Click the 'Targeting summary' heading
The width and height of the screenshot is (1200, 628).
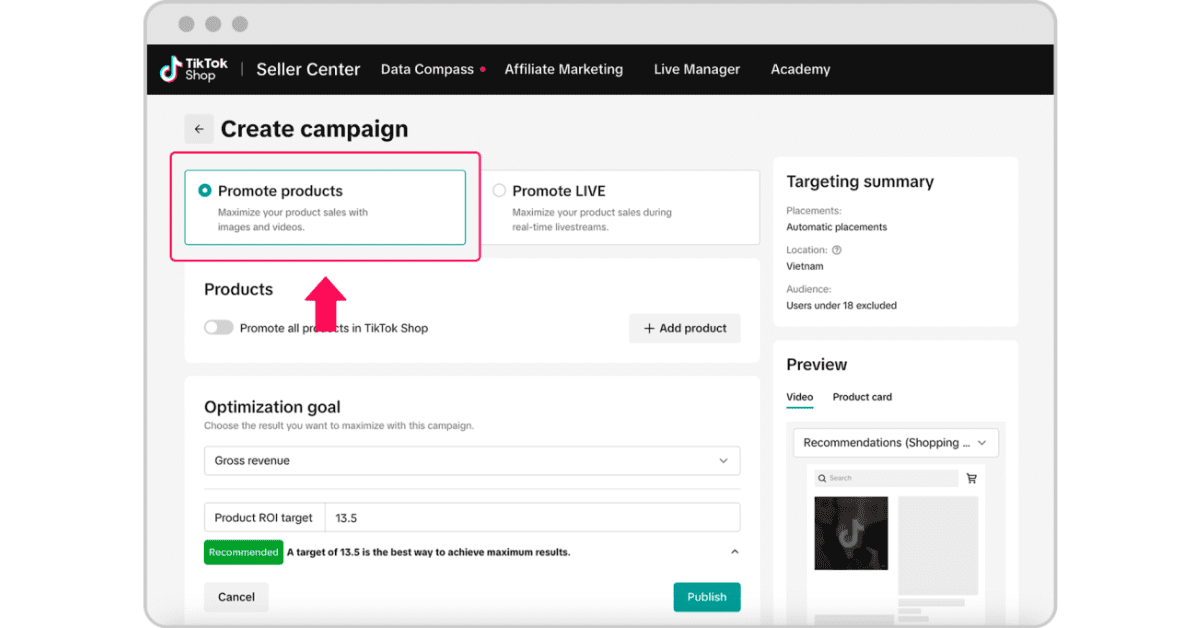point(860,182)
